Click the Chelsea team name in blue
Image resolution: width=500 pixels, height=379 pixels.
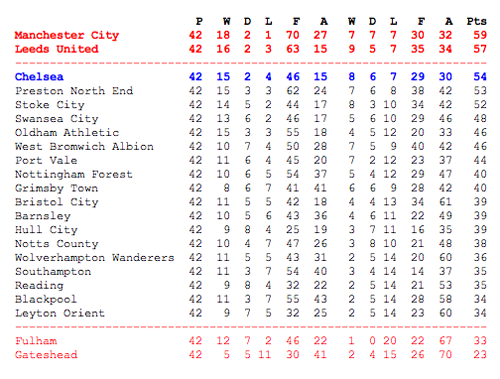(39, 77)
